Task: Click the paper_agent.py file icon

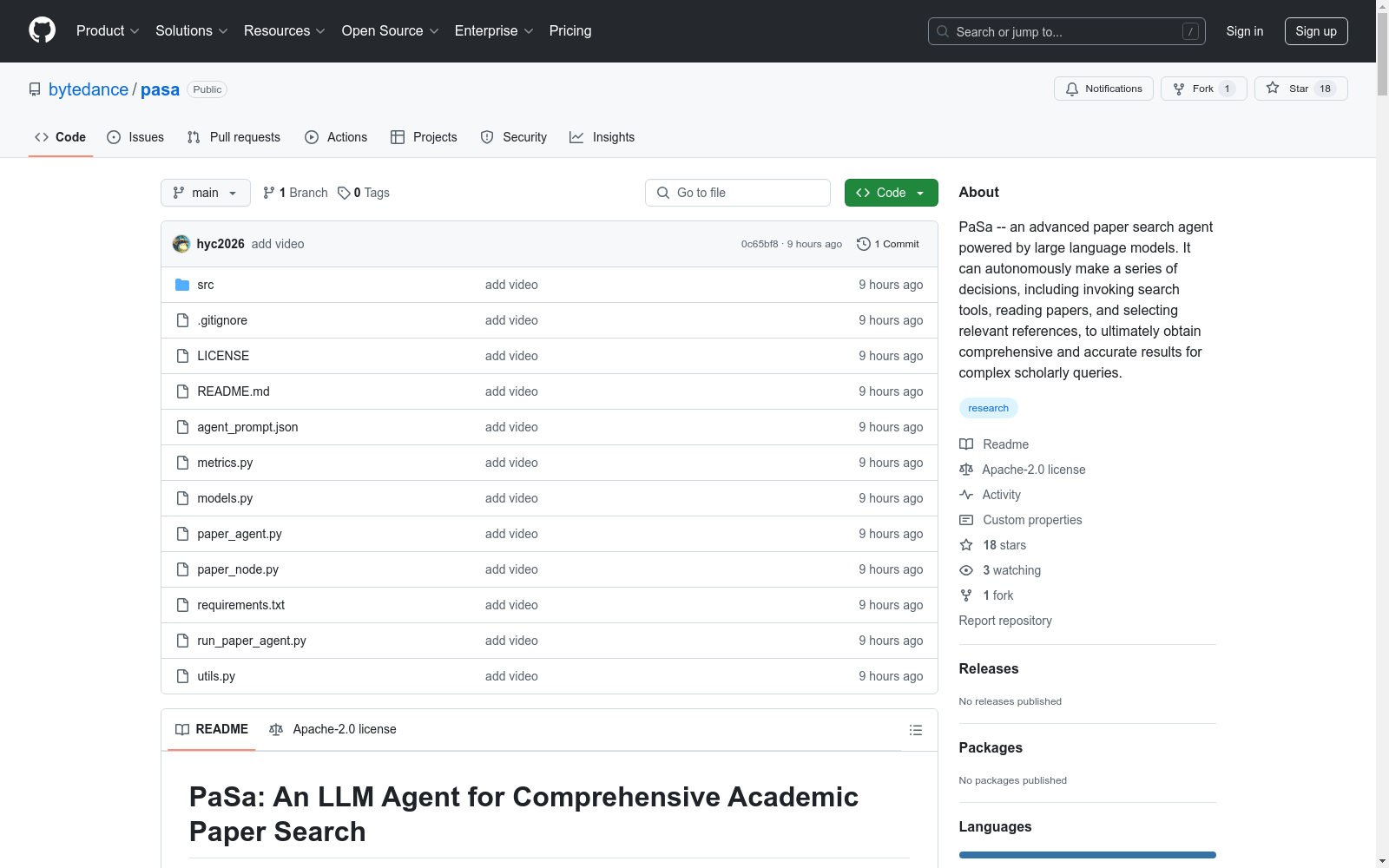Action: point(182,534)
